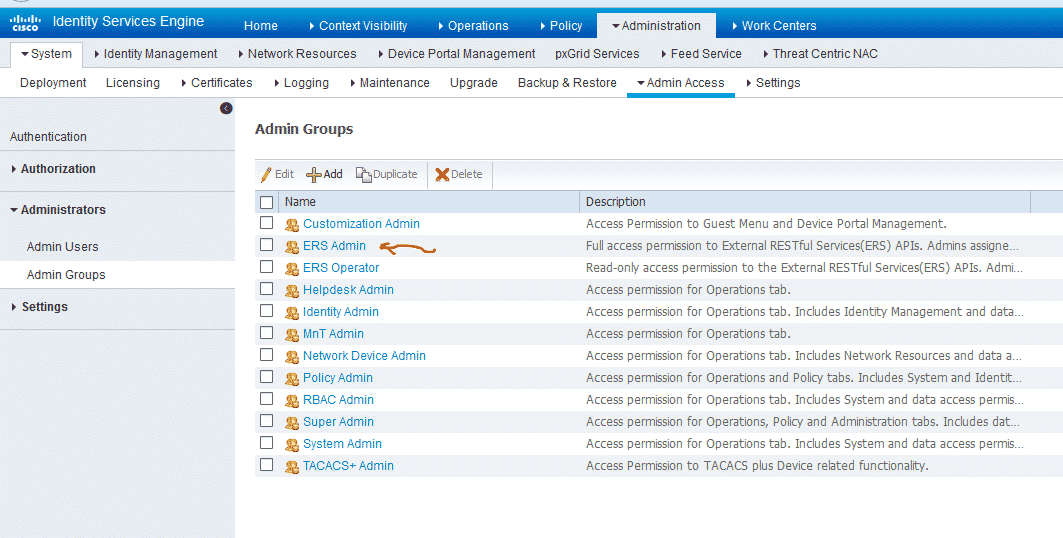This screenshot has width=1063, height=538.
Task: Check the Customization Admin row checkbox
Action: [266, 222]
